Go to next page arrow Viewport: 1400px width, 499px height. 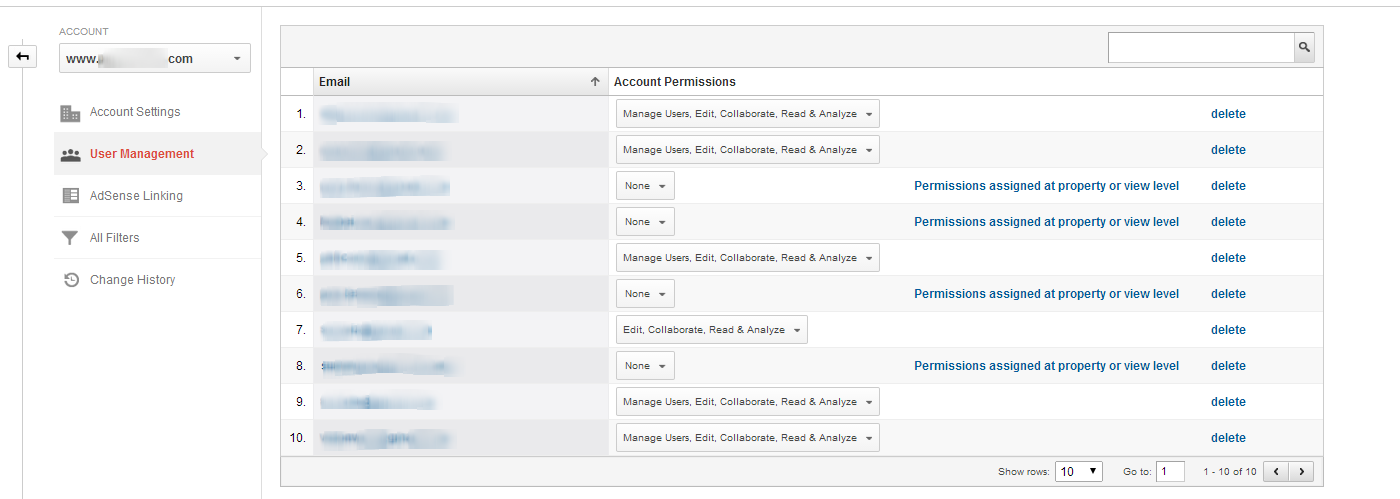1301,471
